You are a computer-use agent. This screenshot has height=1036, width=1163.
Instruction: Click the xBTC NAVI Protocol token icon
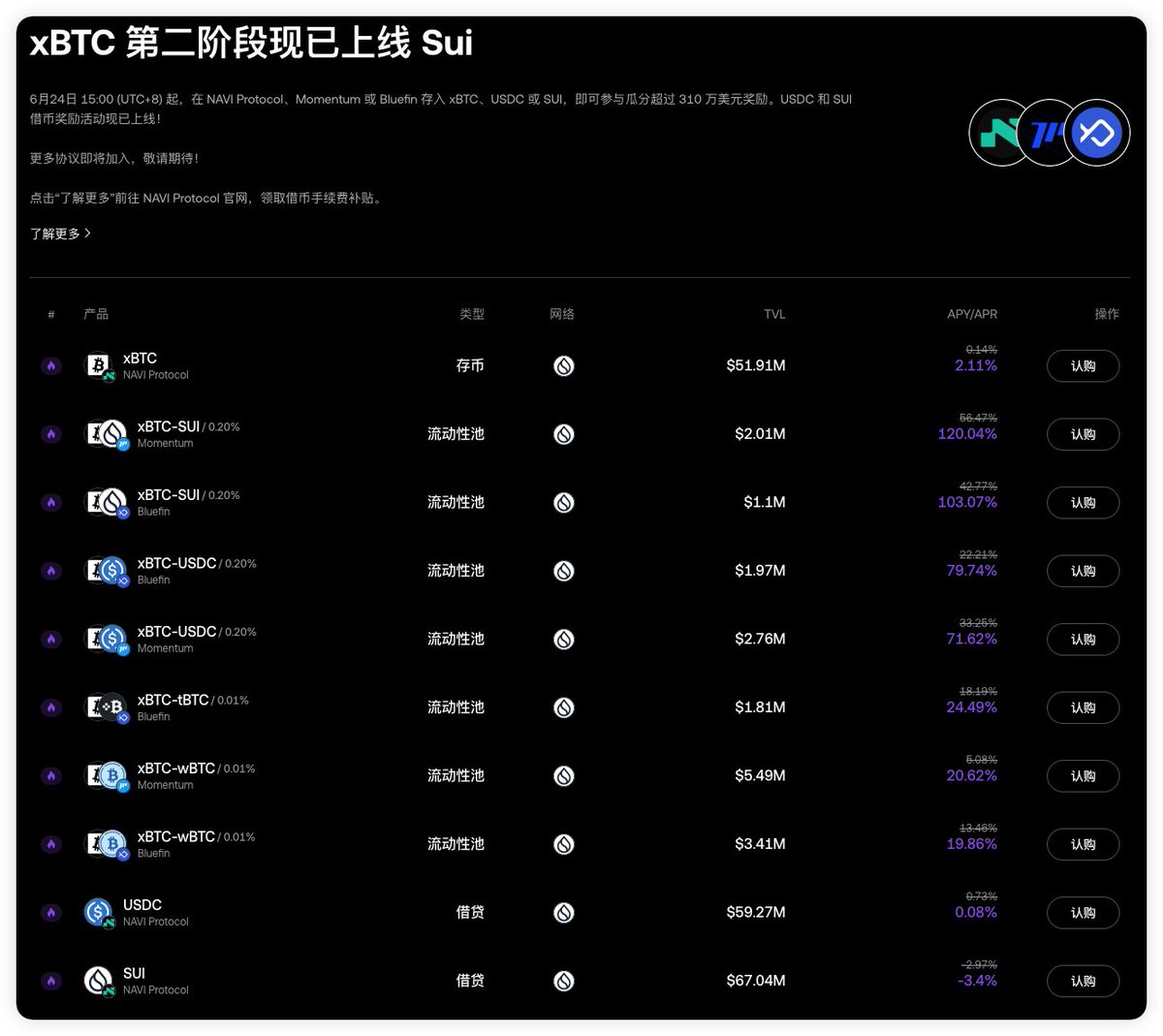coord(98,365)
